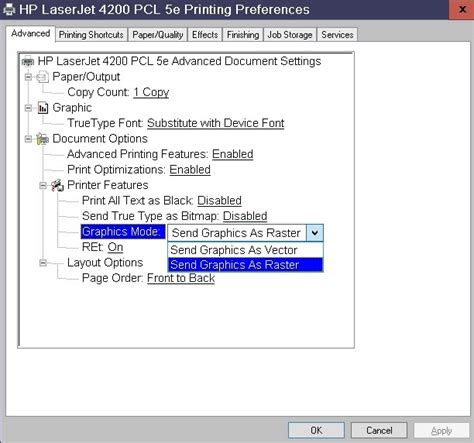474x443 pixels.
Task: Choose Send Graphics As Raster in list
Action: tap(245, 265)
